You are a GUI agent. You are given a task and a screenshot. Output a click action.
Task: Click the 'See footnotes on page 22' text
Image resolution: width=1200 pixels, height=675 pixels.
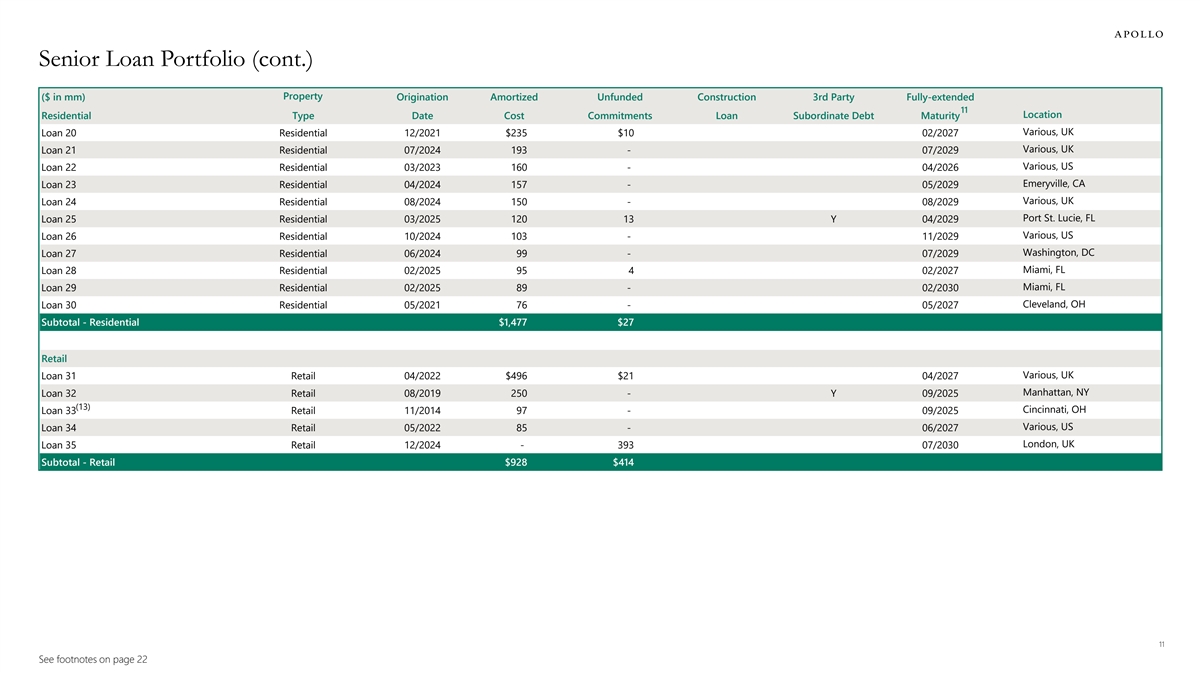(94, 659)
